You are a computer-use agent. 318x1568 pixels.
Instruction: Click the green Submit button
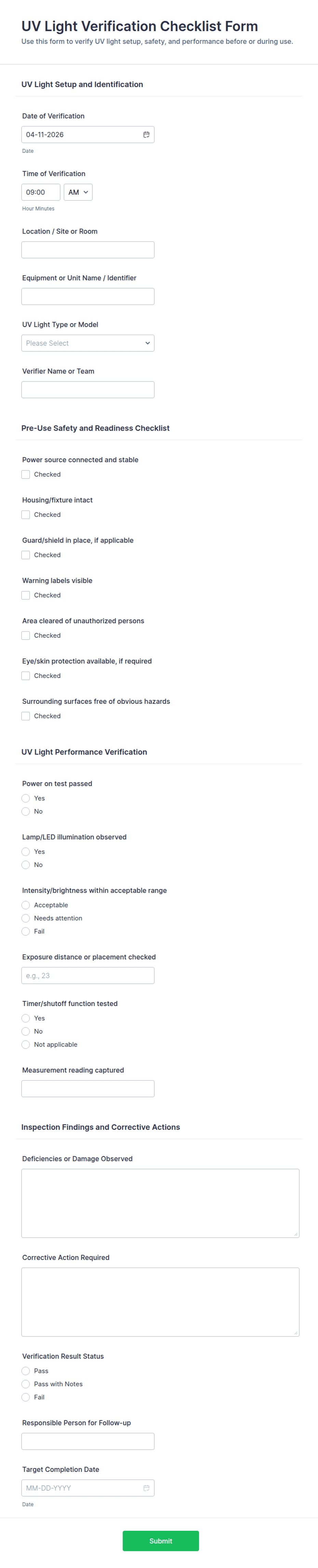pyautogui.click(x=160, y=1541)
